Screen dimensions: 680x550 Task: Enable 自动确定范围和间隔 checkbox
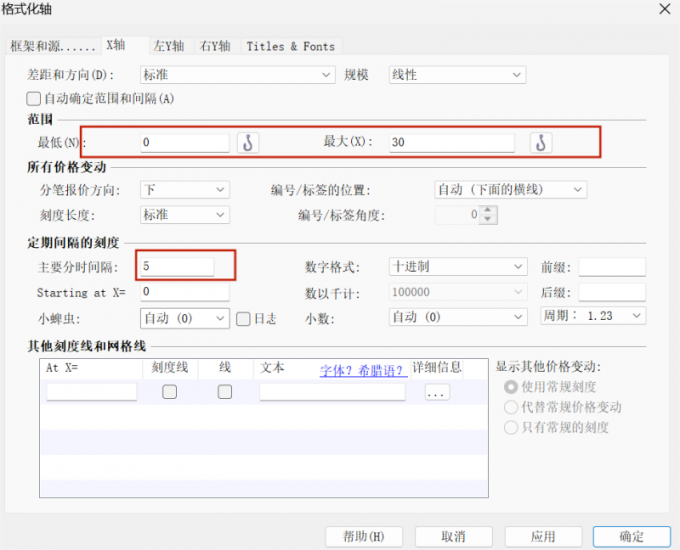pyautogui.click(x=35, y=99)
